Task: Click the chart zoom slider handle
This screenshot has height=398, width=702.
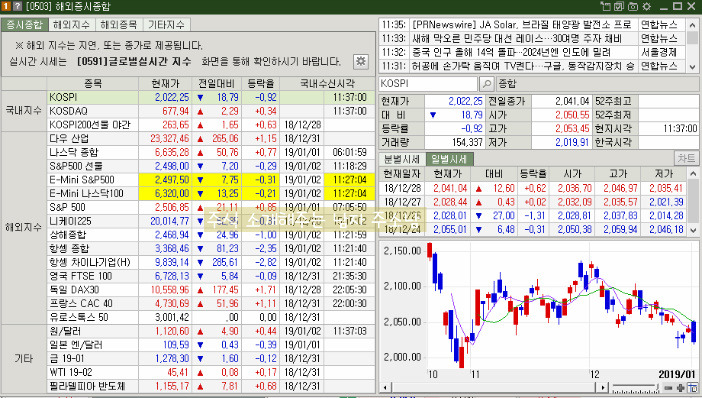Action: point(658,388)
